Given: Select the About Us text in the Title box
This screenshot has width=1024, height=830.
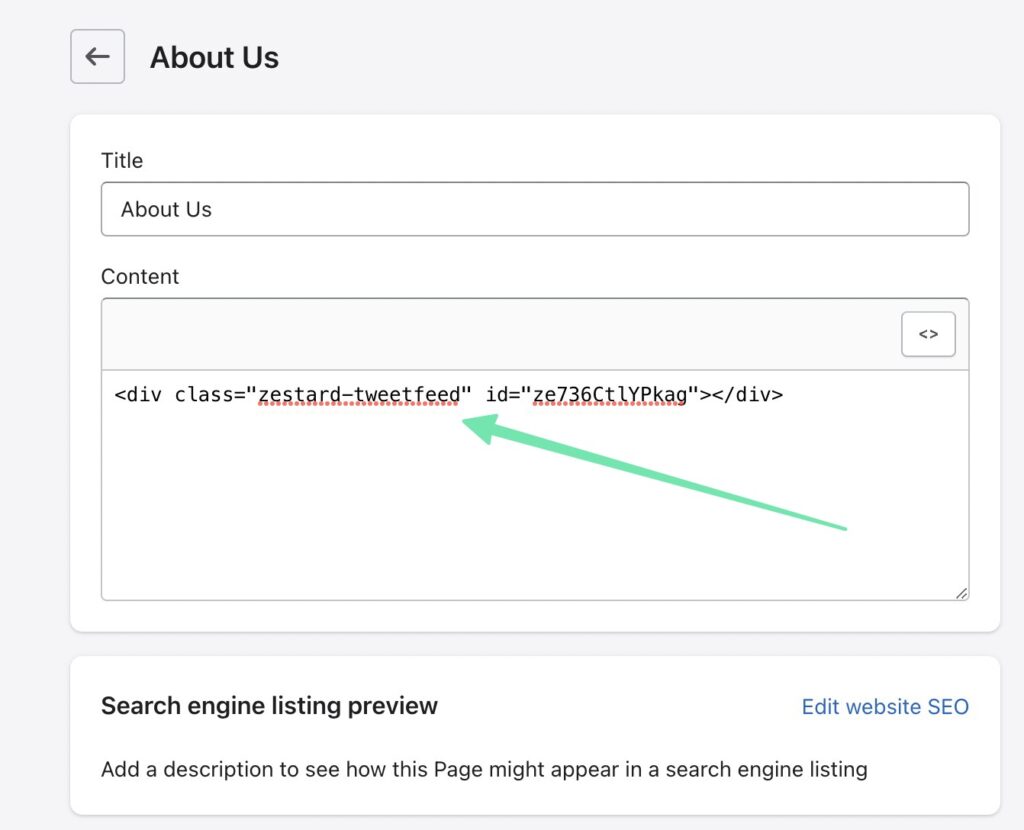Looking at the screenshot, I should 166,209.
